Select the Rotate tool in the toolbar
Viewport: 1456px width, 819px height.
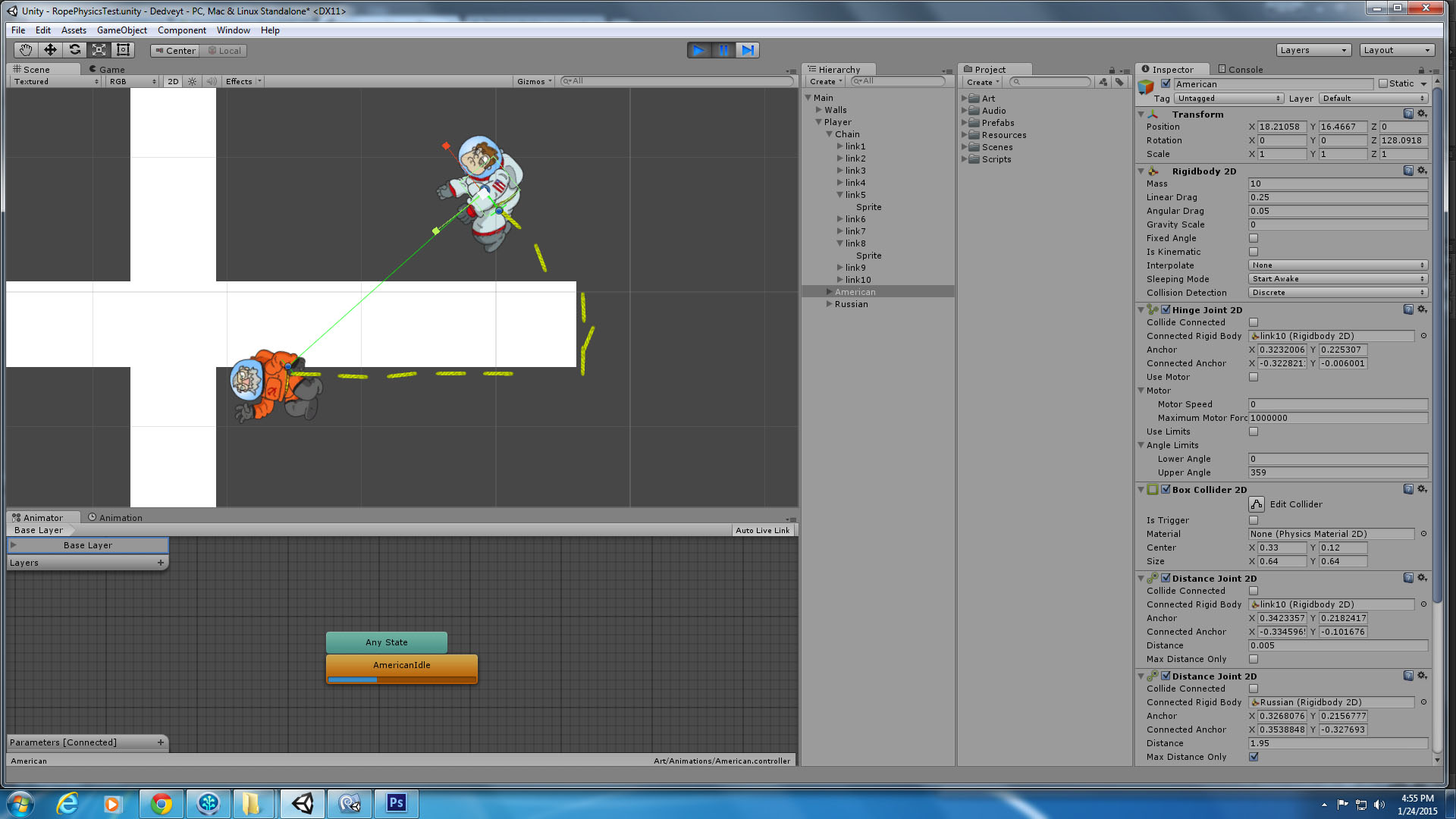tap(74, 50)
